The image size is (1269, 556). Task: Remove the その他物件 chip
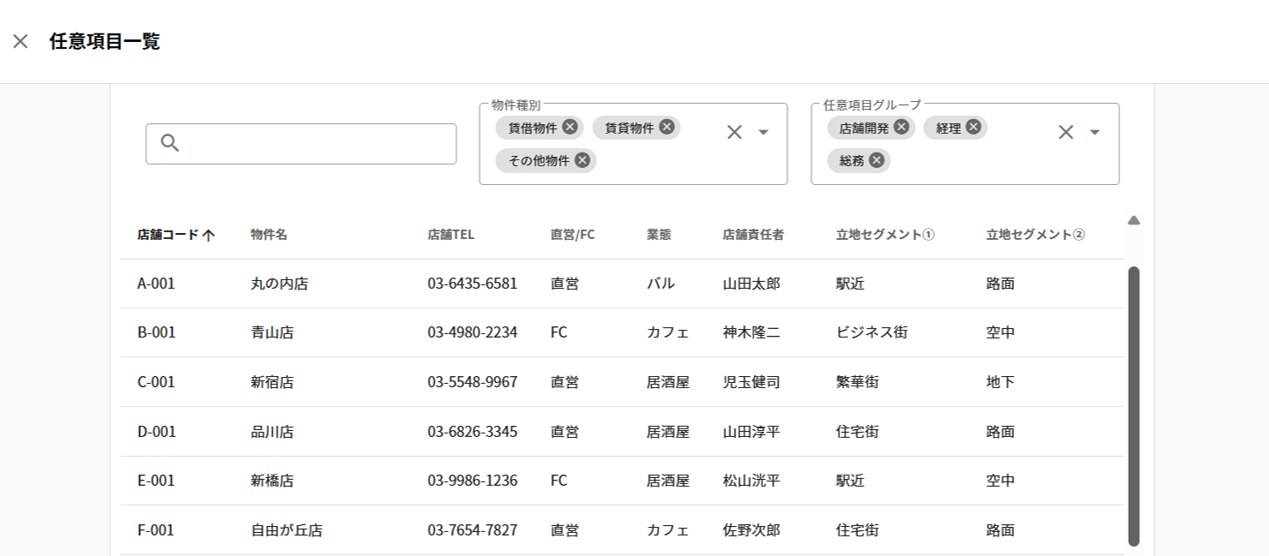coord(582,160)
